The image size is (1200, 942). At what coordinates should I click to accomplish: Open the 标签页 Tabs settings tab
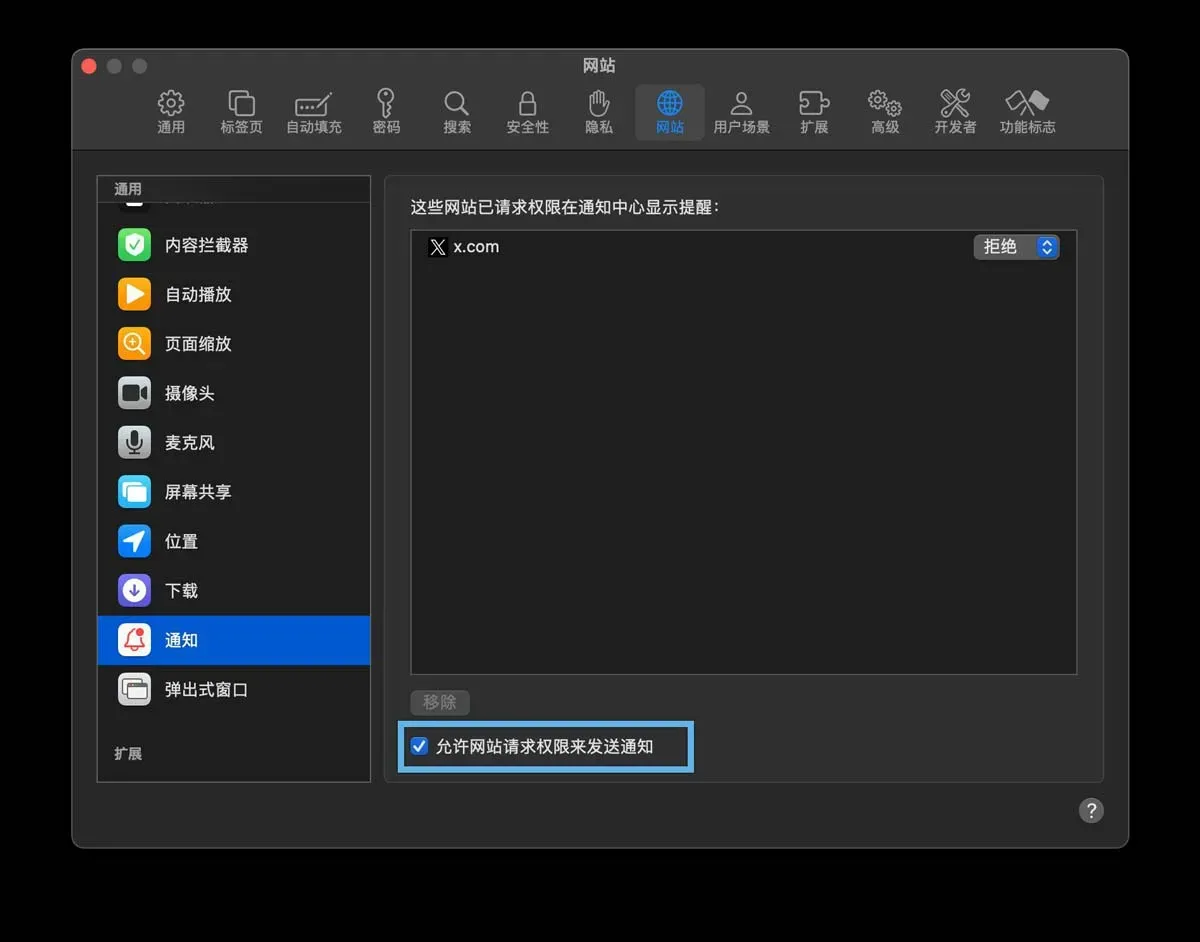241,112
